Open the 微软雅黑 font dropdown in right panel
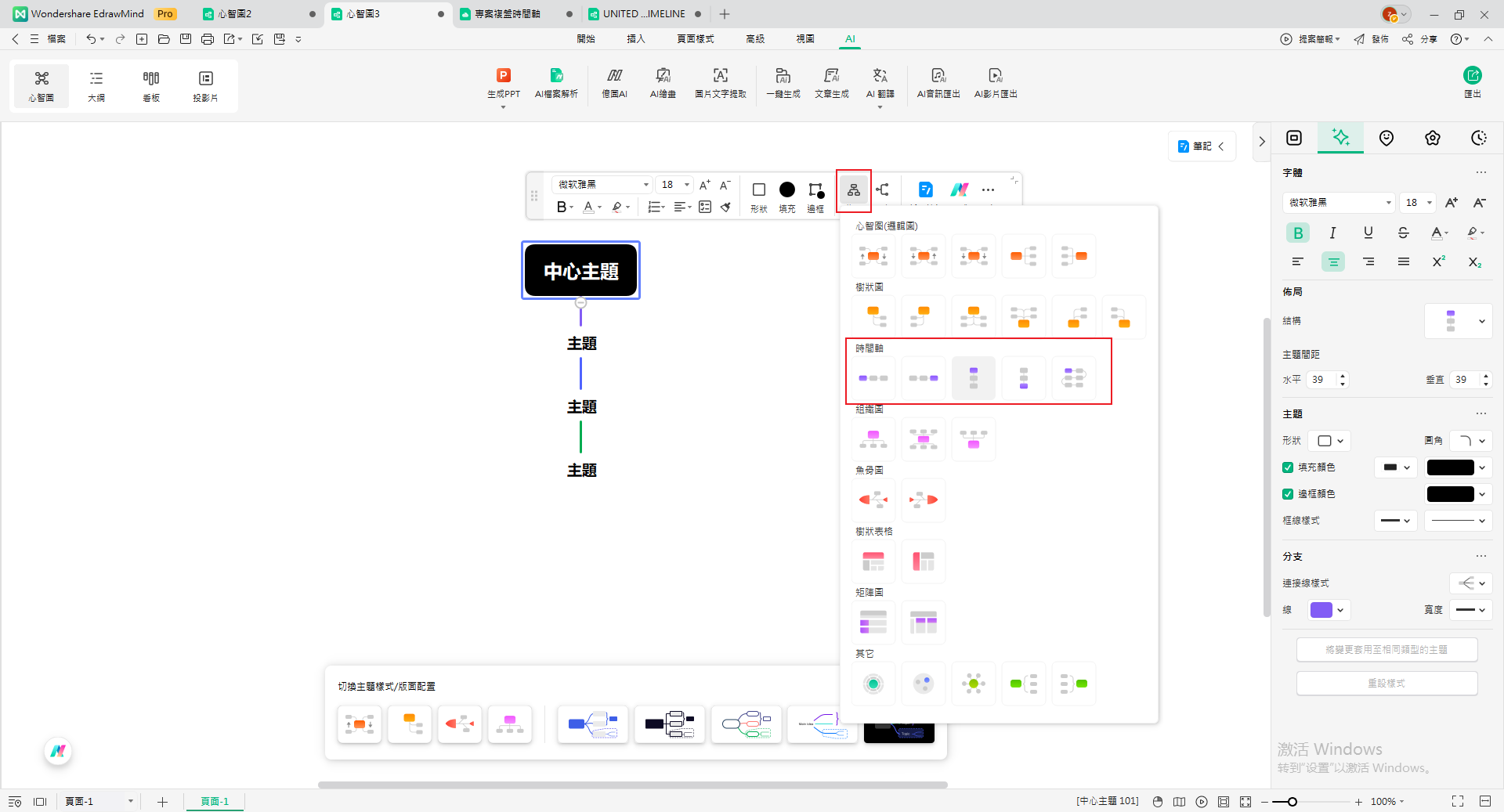This screenshot has height=812, width=1504. 1338,203
